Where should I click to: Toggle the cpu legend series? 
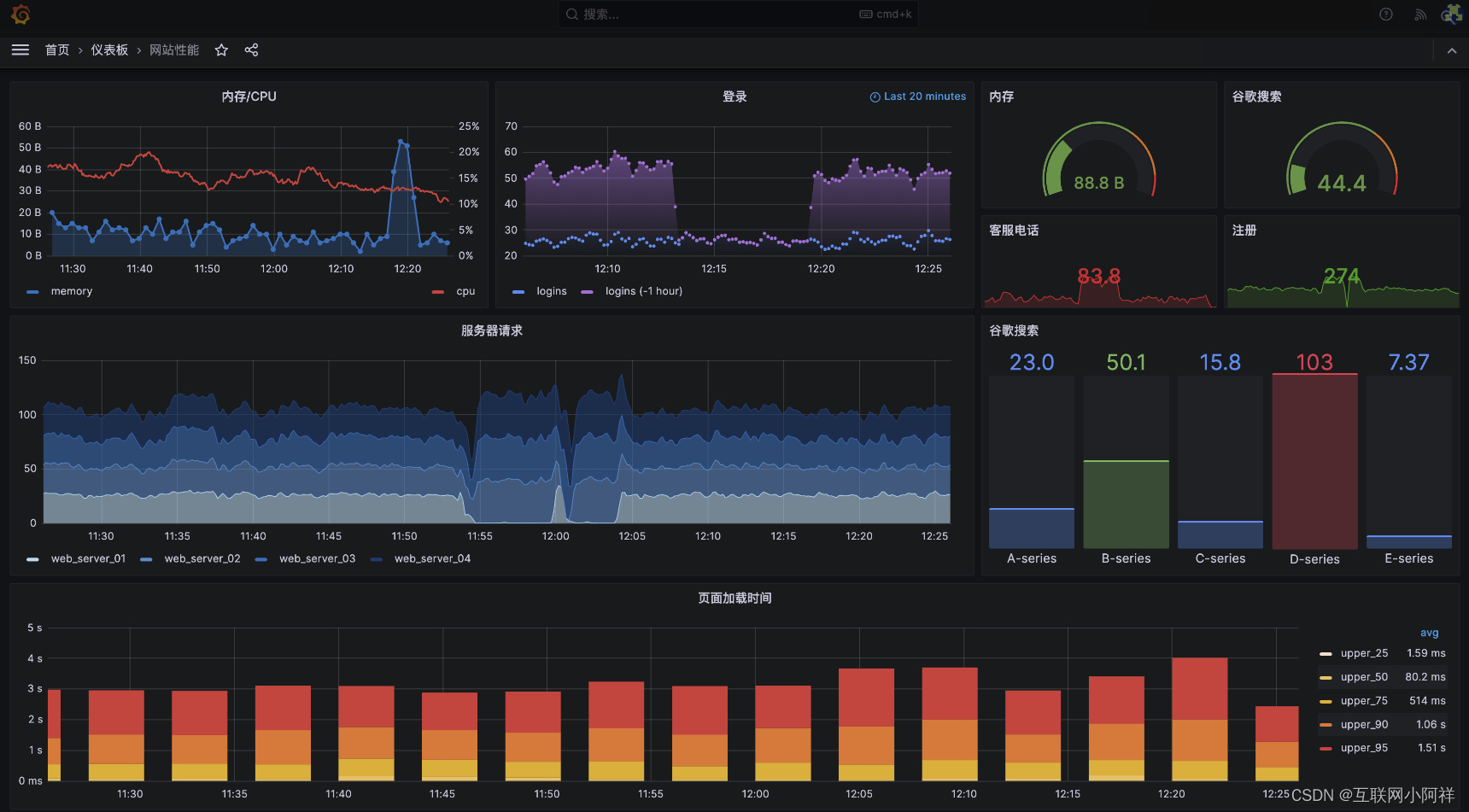point(465,291)
